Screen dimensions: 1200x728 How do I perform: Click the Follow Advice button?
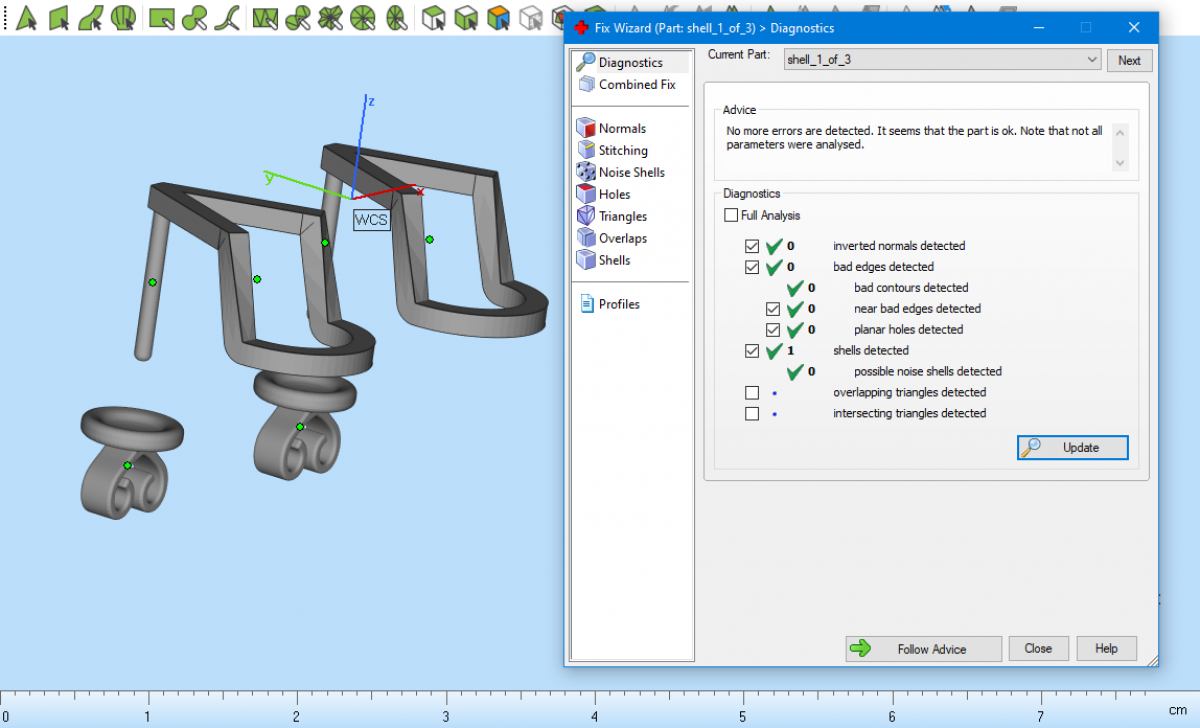[923, 649]
